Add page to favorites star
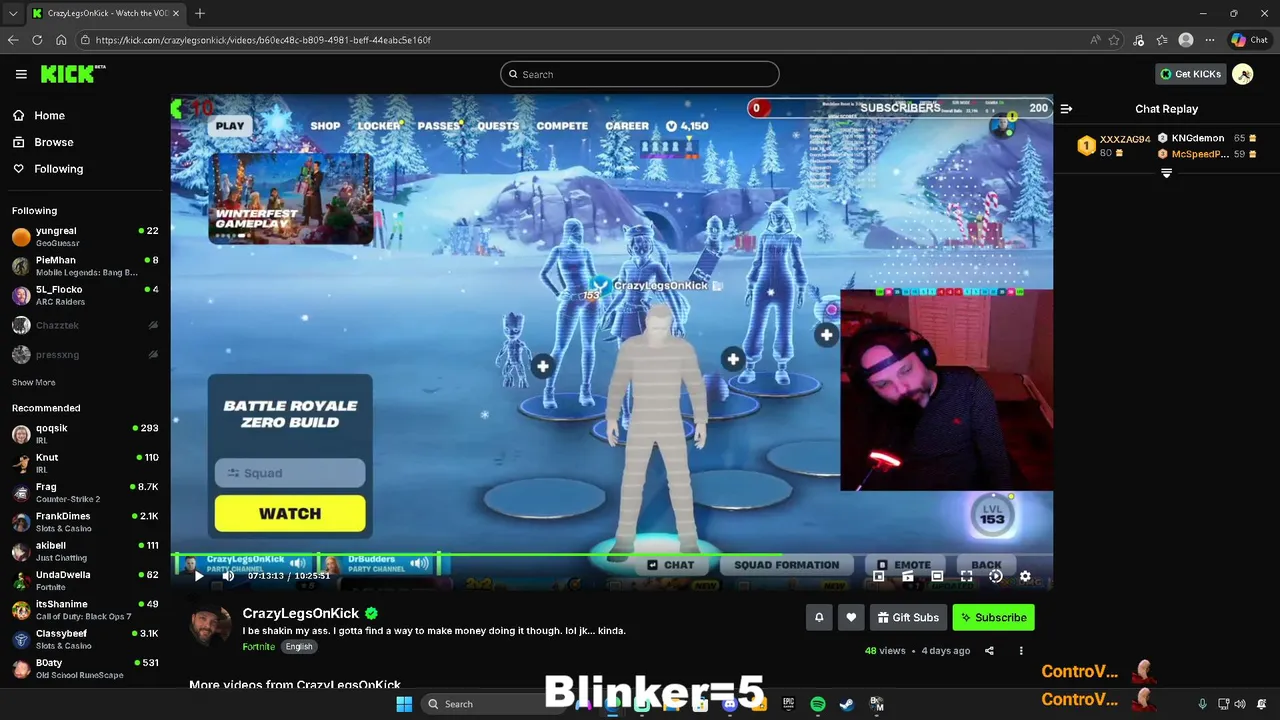The image size is (1280, 720). click(x=1114, y=40)
